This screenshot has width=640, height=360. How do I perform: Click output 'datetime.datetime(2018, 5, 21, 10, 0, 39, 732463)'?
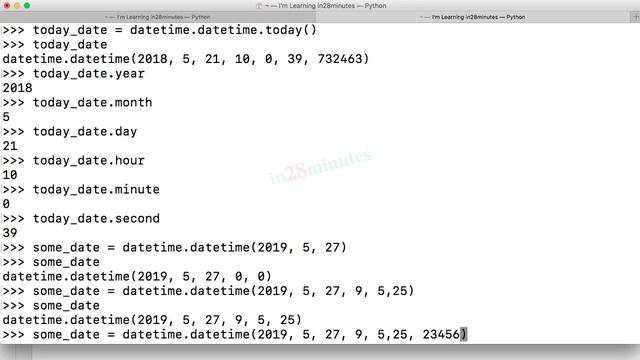pyautogui.click(x=186, y=59)
